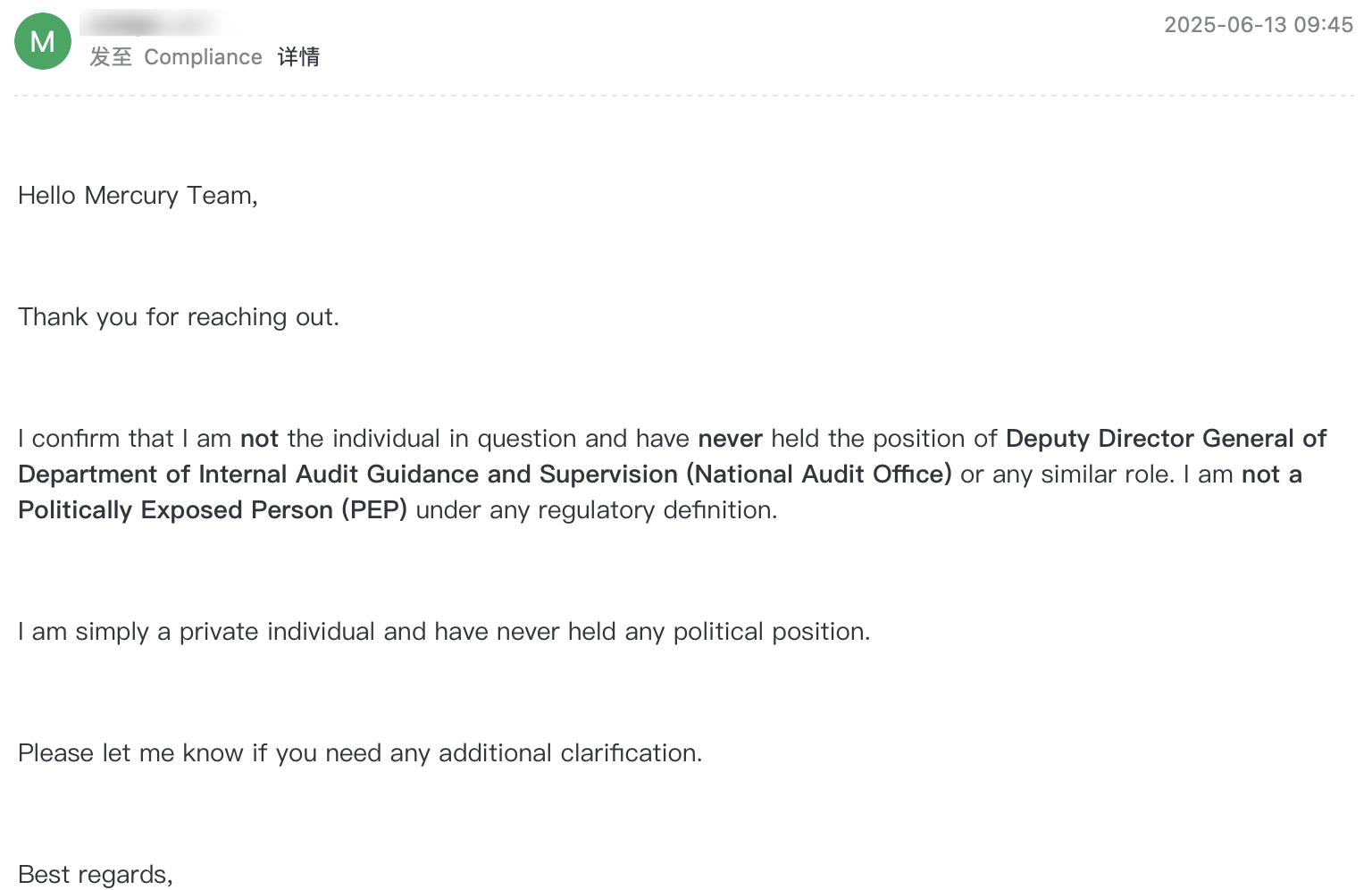Image resolution: width=1372 pixels, height=890 pixels.
Task: Click bold Department of Internal Audit Guidance text
Action: tap(248, 474)
